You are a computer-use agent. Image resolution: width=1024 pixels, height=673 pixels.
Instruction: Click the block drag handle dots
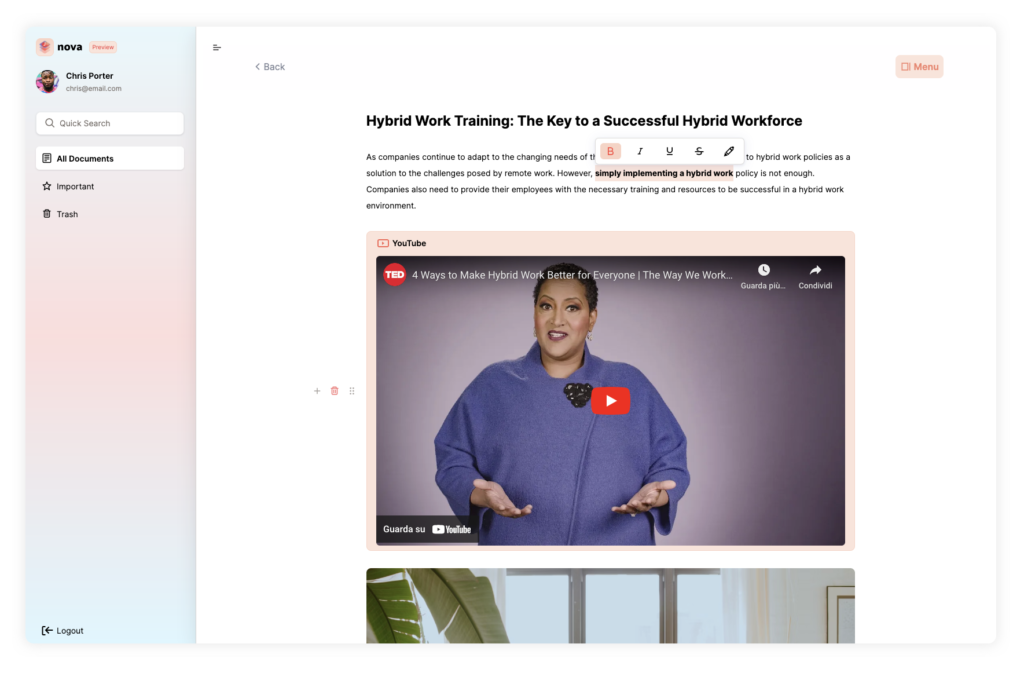[352, 391]
